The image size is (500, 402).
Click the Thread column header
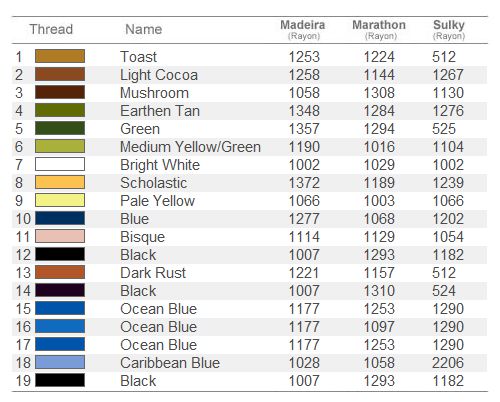coord(51,29)
